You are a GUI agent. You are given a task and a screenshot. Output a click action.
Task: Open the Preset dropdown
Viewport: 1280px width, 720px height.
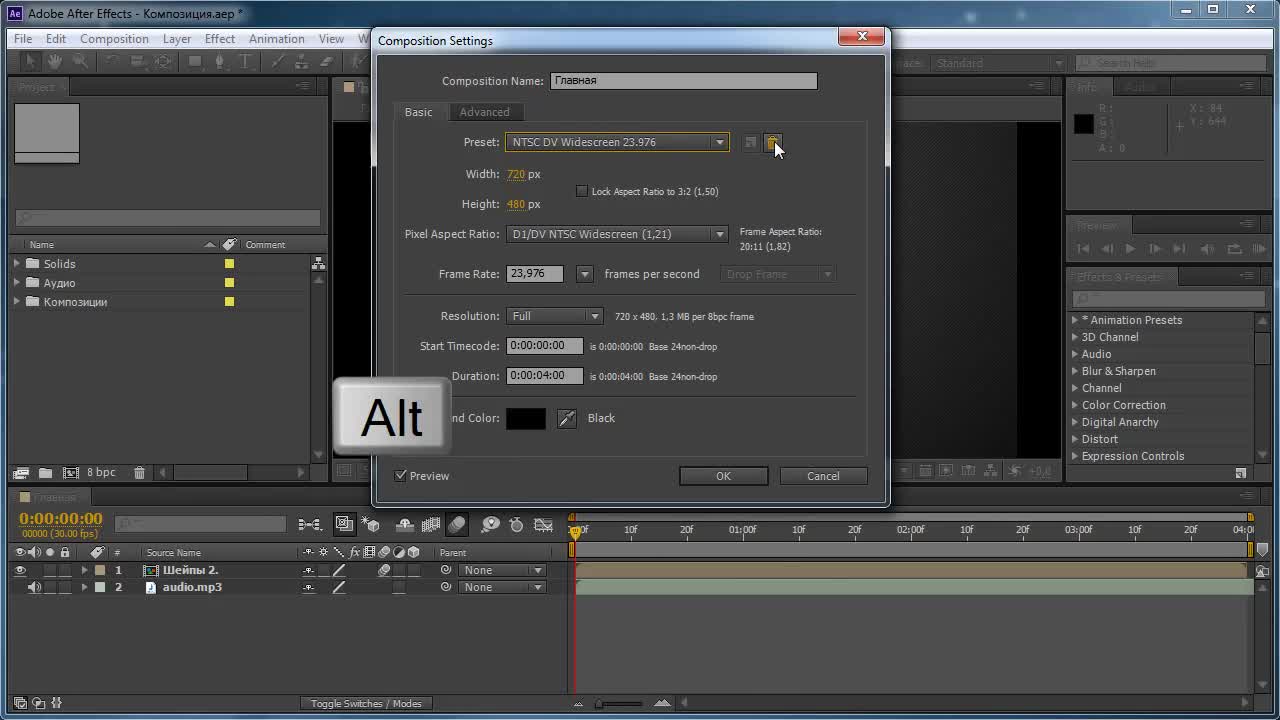[x=617, y=142]
